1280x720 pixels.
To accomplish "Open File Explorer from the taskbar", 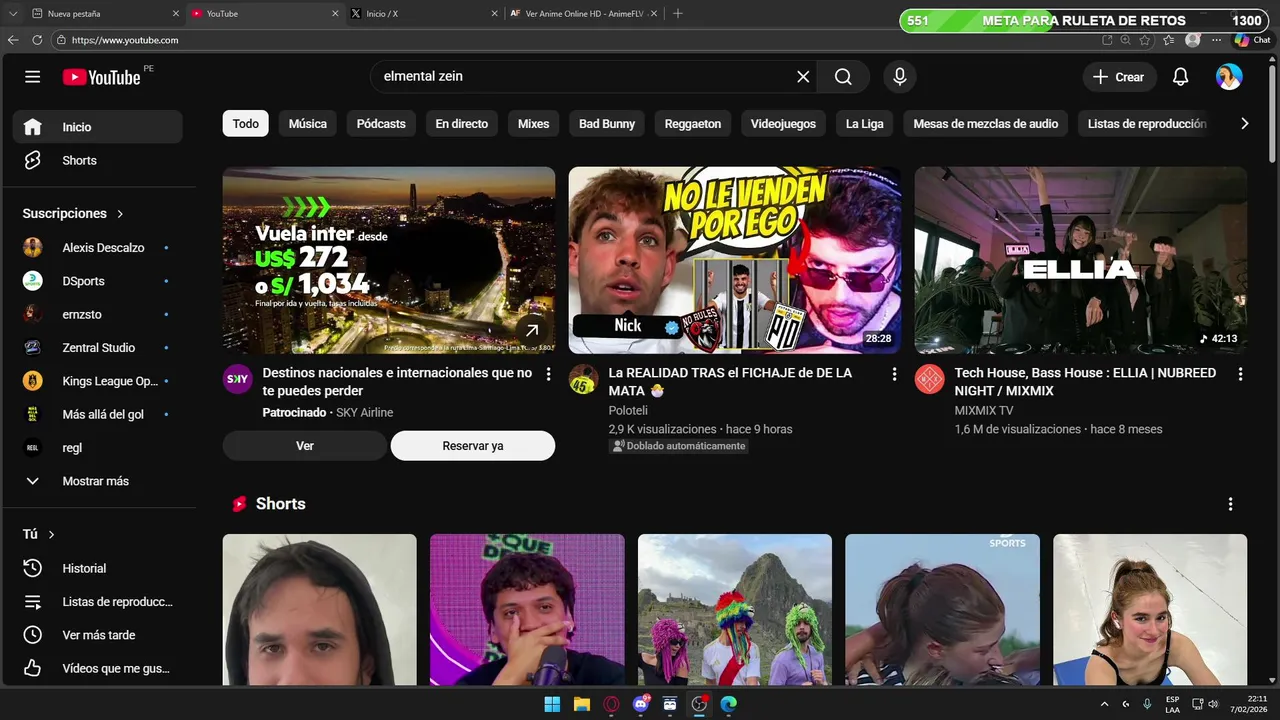I will (581, 704).
